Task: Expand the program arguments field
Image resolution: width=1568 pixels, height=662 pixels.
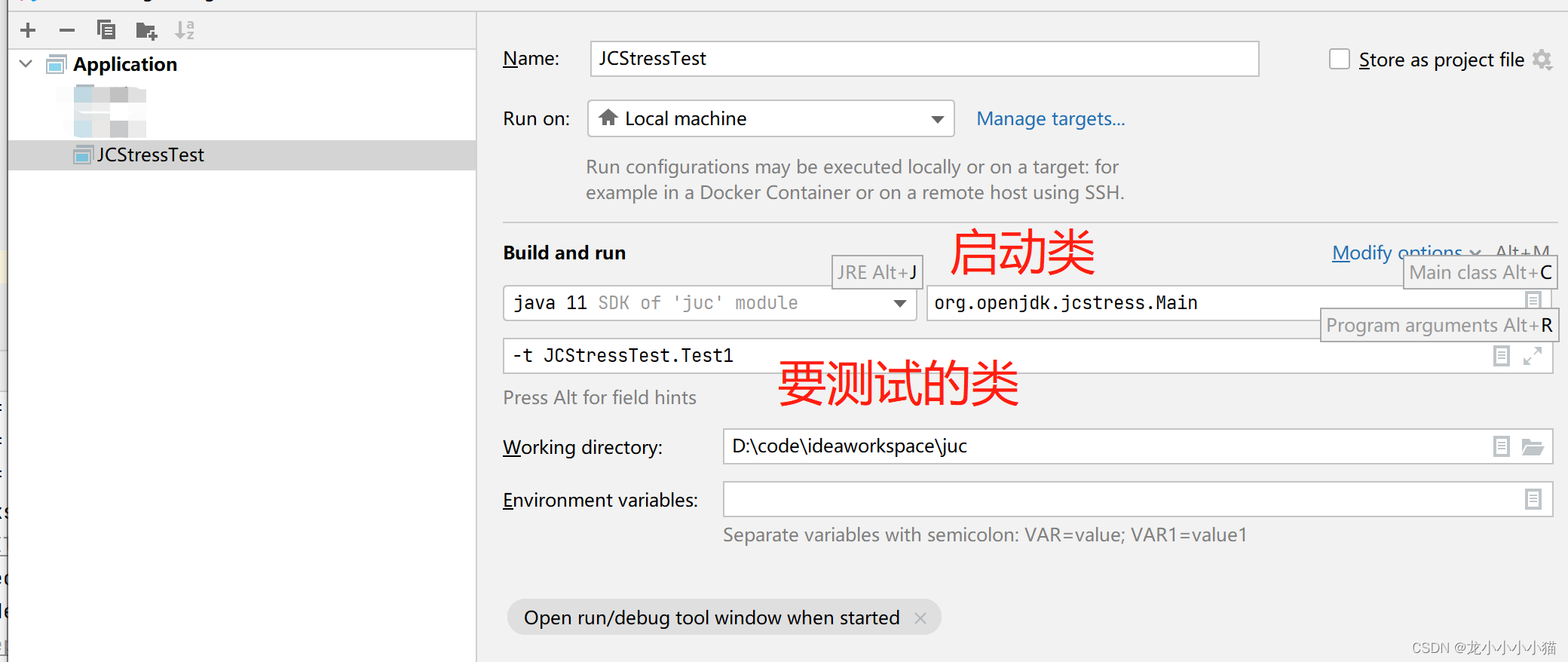Action: click(1532, 356)
